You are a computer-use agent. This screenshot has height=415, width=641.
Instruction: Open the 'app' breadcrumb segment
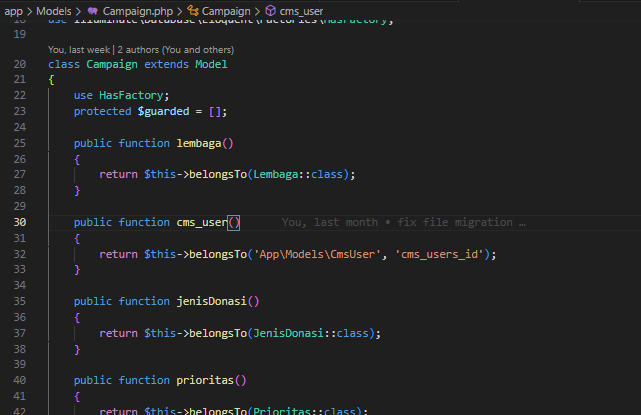point(13,11)
